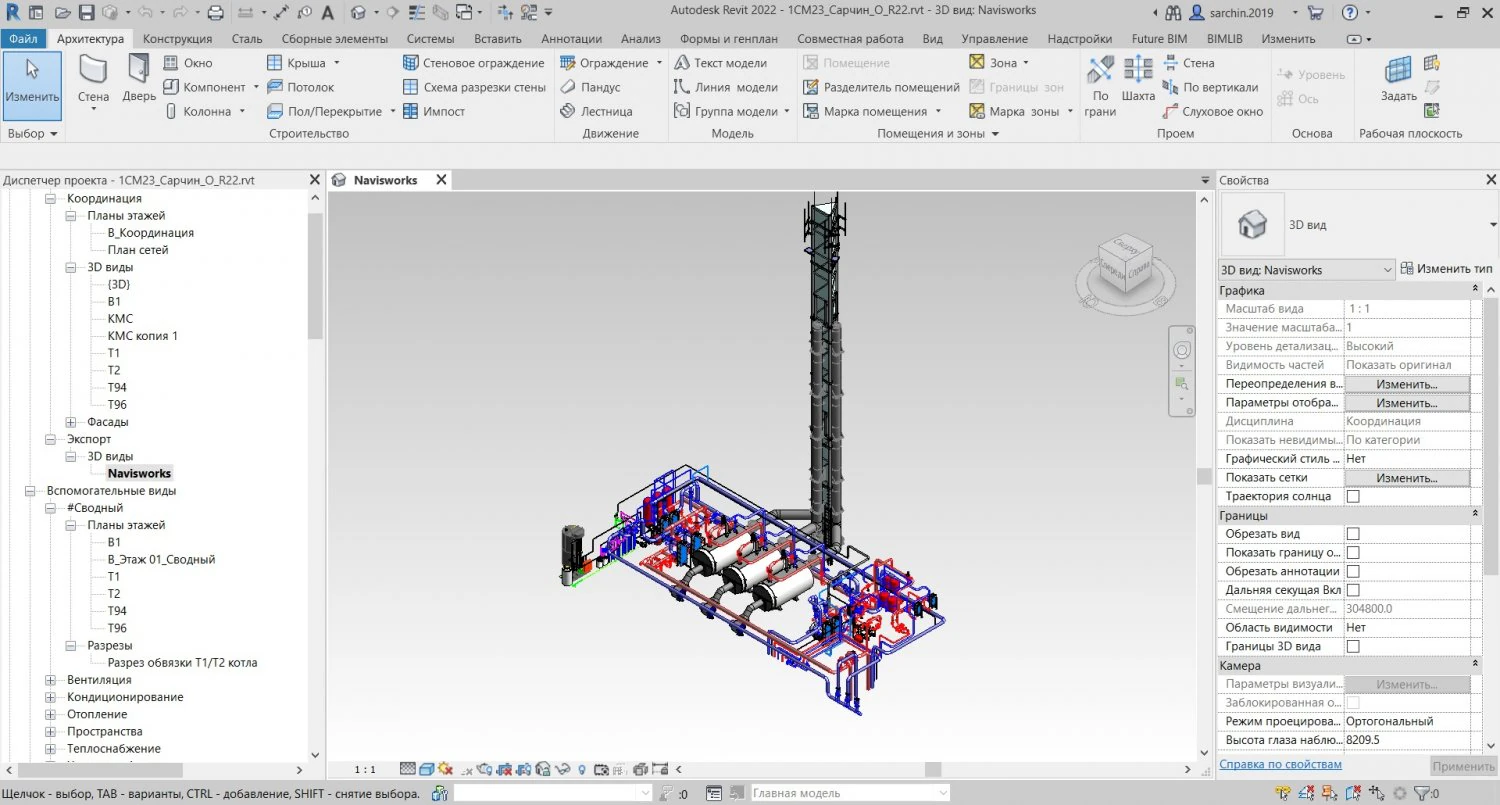Expand the Отопление tree node
The height and width of the screenshot is (805, 1500).
click(x=50, y=714)
